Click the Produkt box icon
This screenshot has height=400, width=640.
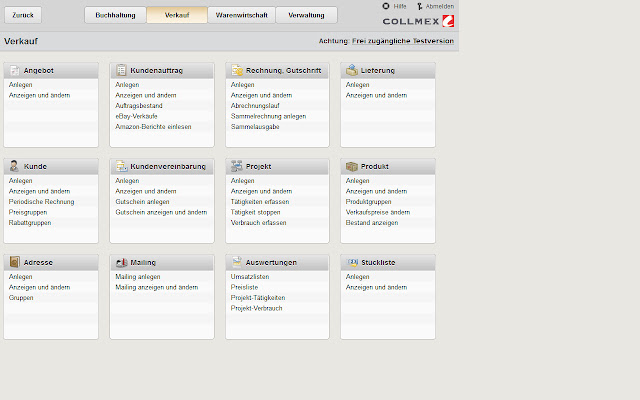coord(352,166)
